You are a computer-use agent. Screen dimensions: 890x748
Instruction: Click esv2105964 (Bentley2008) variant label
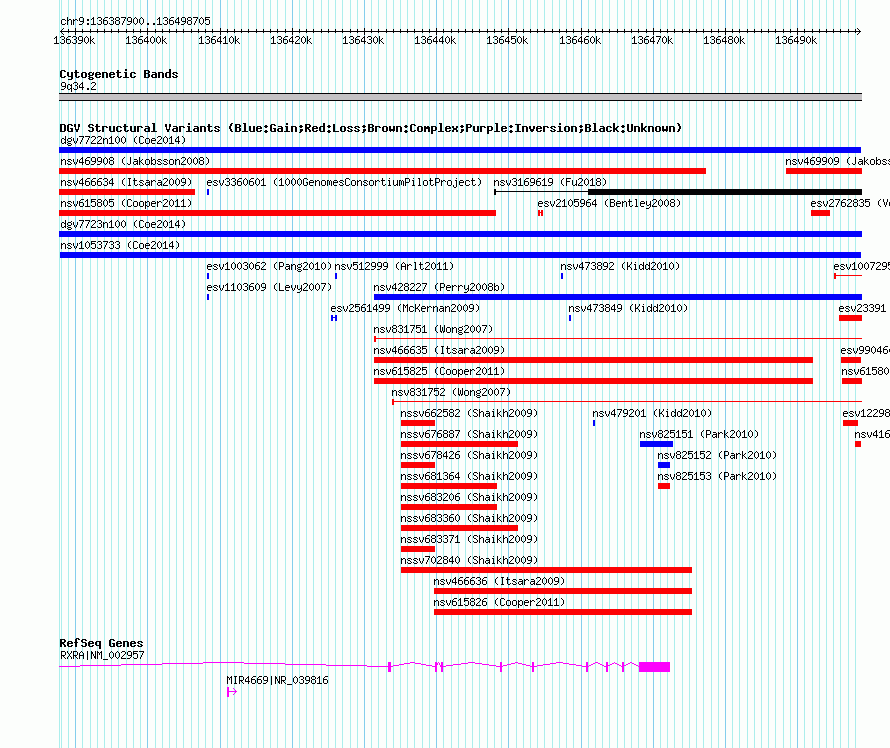click(608, 203)
